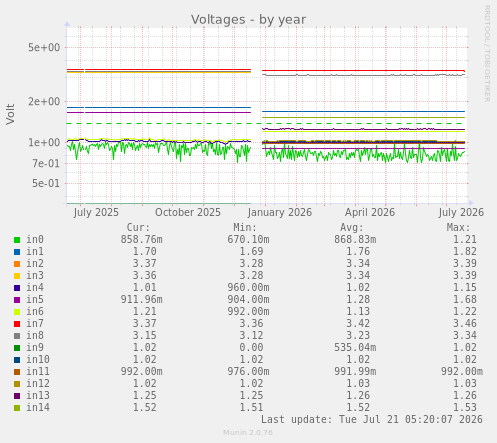Screen dimensions: 497x443
Task: Click the in6 lime legend swatch
Action: [x=17, y=312]
